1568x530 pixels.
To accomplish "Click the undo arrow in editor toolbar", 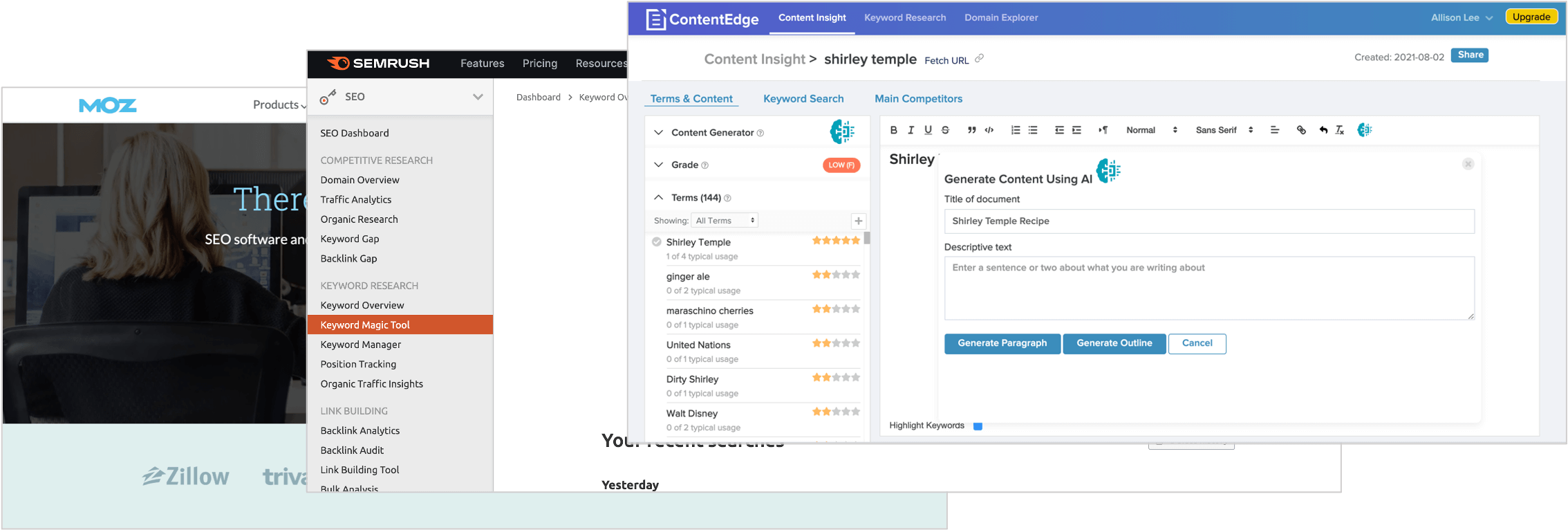I will coord(1323,130).
